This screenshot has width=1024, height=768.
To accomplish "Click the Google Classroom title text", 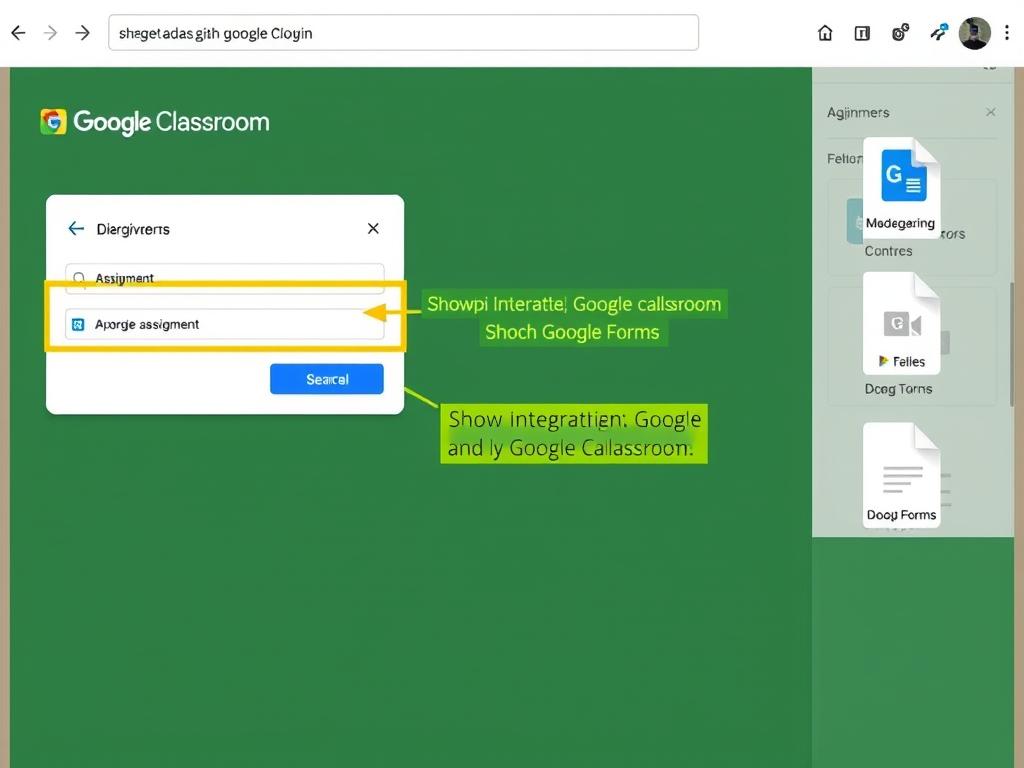I will click(x=171, y=122).
